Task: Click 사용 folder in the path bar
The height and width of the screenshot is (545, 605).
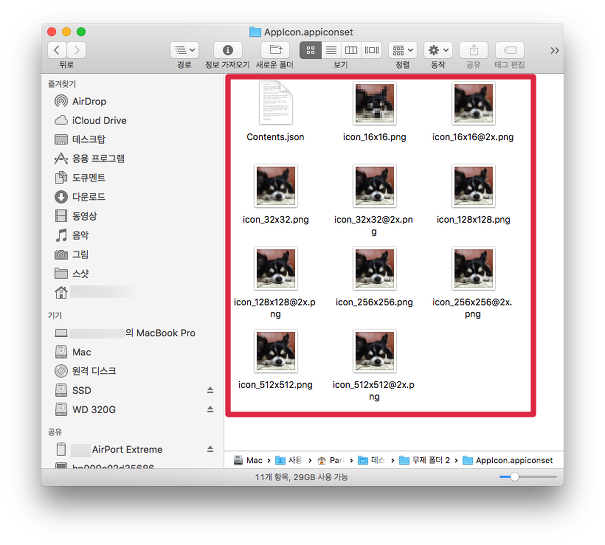Action: coord(289,460)
